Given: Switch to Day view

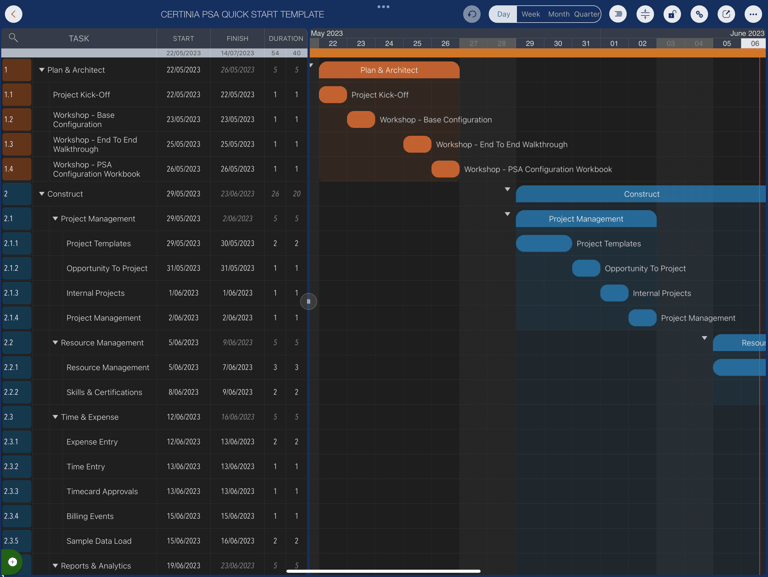Looking at the screenshot, I should [x=503, y=14].
